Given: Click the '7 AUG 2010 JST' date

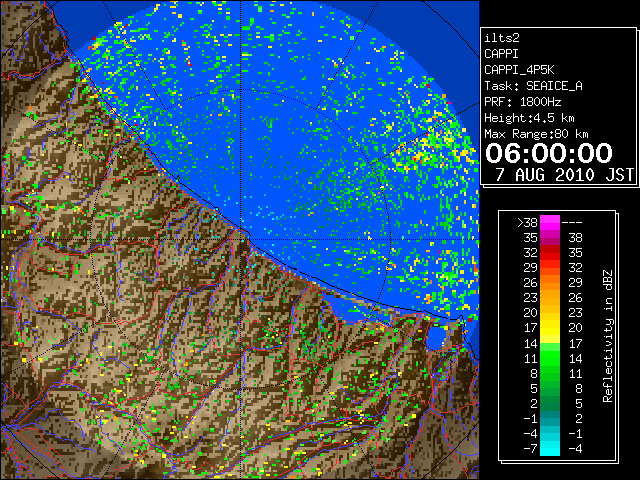Looking at the screenshot, I should point(564,175).
